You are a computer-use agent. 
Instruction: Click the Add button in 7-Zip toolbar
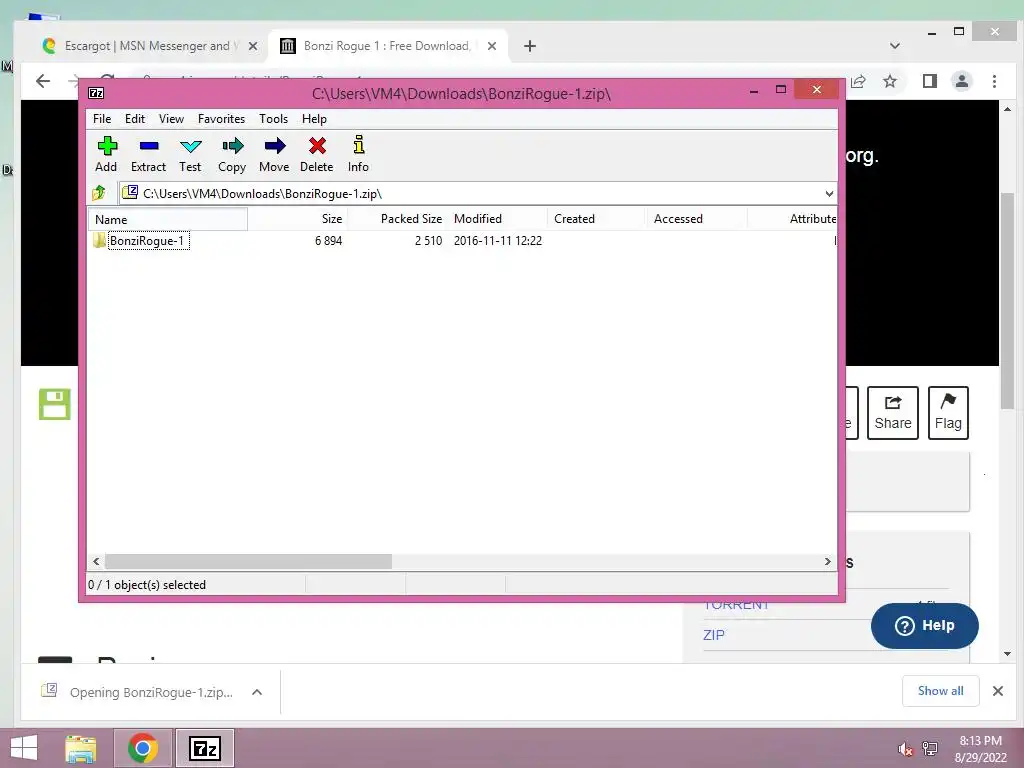point(106,154)
